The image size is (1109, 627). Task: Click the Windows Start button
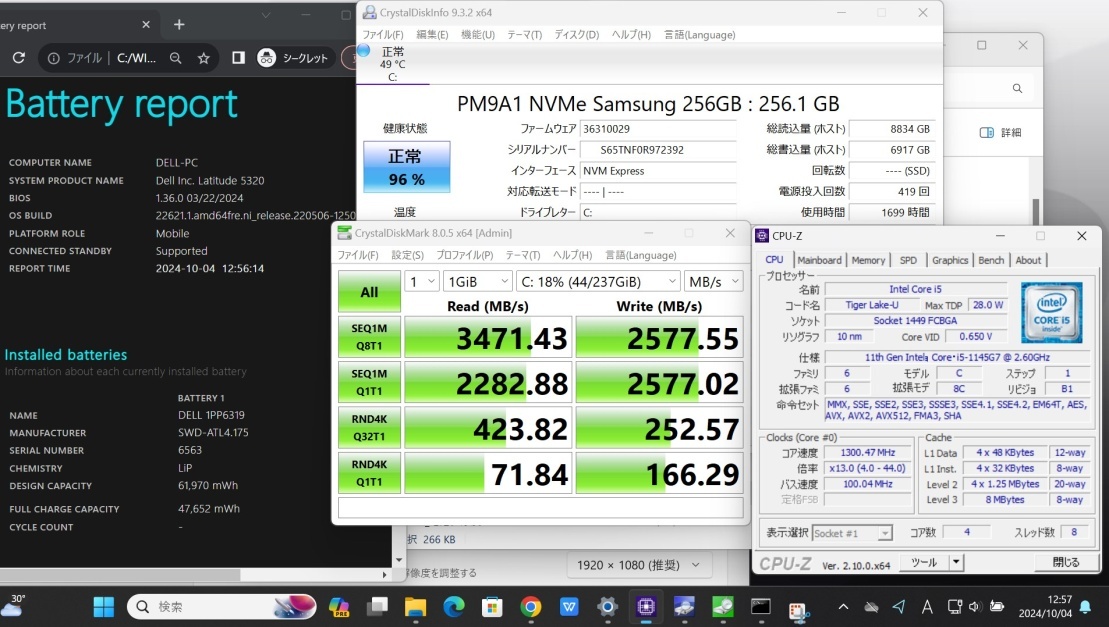(x=103, y=606)
